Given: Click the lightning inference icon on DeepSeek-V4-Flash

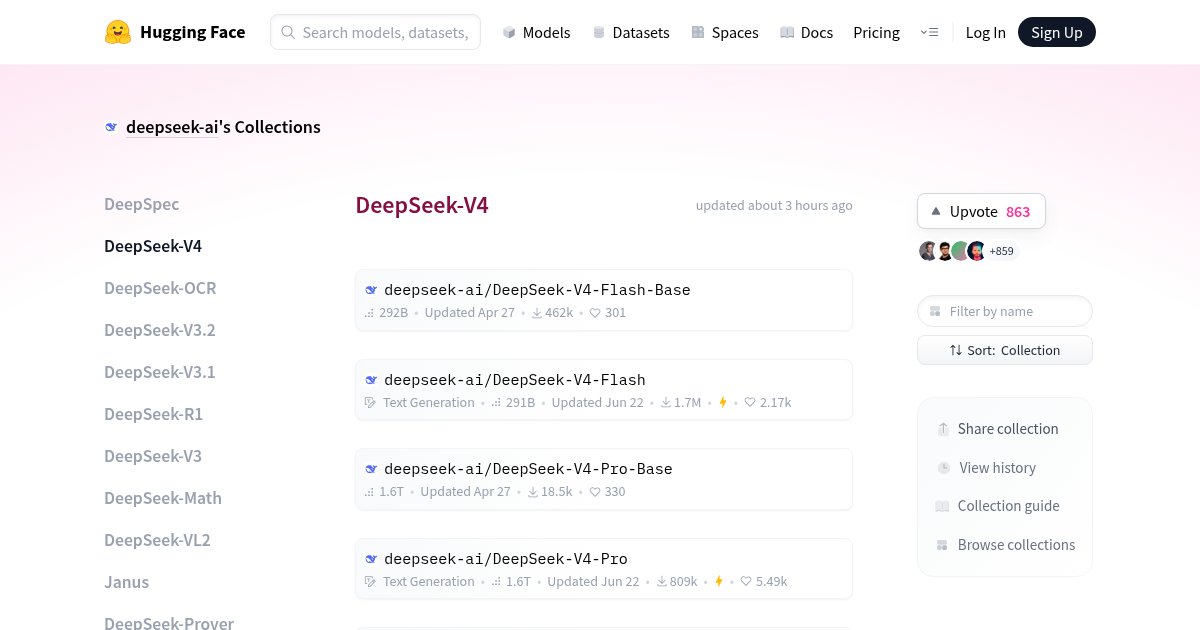Looking at the screenshot, I should pos(722,403).
